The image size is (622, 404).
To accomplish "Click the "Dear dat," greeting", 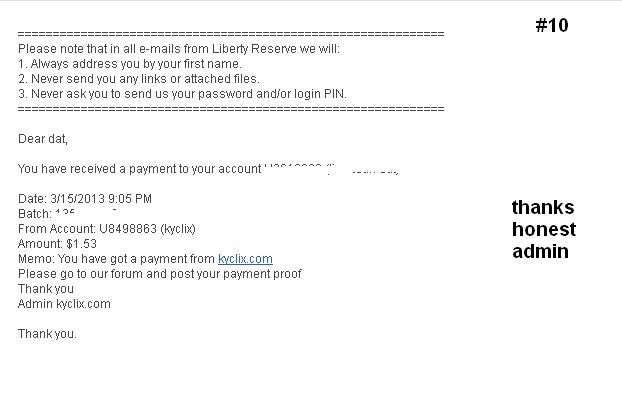I will [x=43, y=139].
